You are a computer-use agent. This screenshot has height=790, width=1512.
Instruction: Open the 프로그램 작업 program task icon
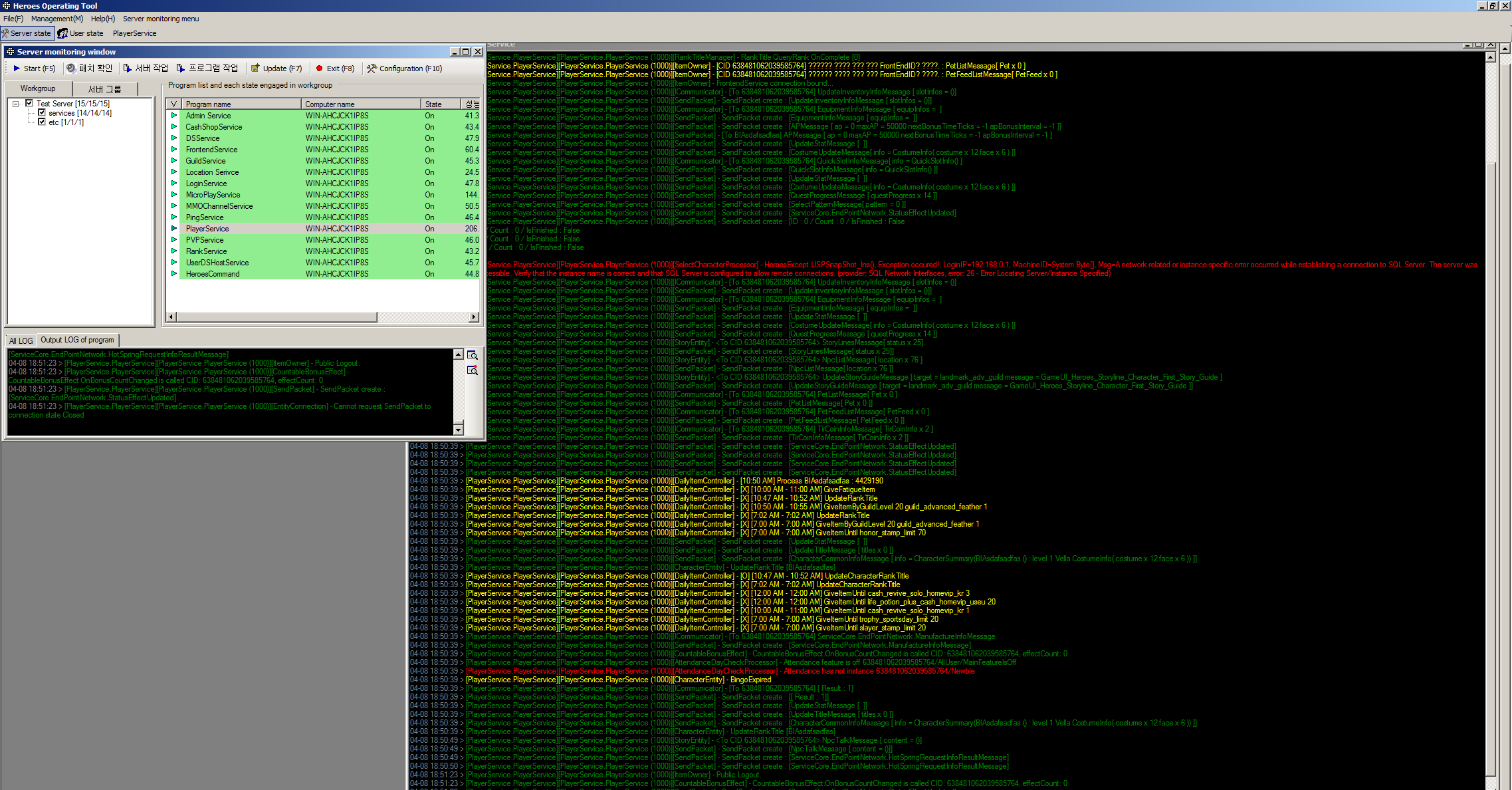point(181,68)
